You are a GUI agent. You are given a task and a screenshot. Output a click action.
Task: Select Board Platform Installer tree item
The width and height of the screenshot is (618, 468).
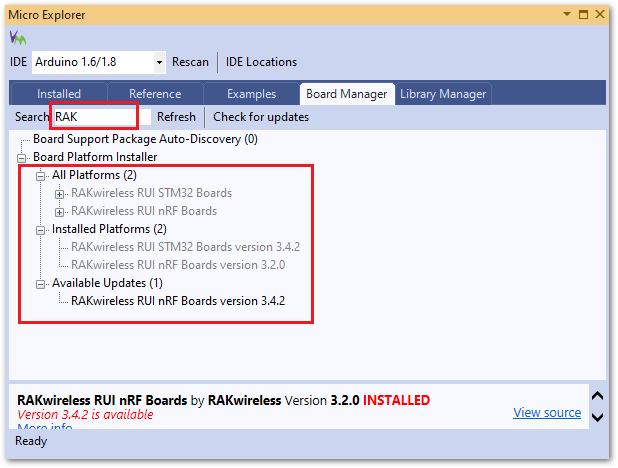tap(95, 157)
